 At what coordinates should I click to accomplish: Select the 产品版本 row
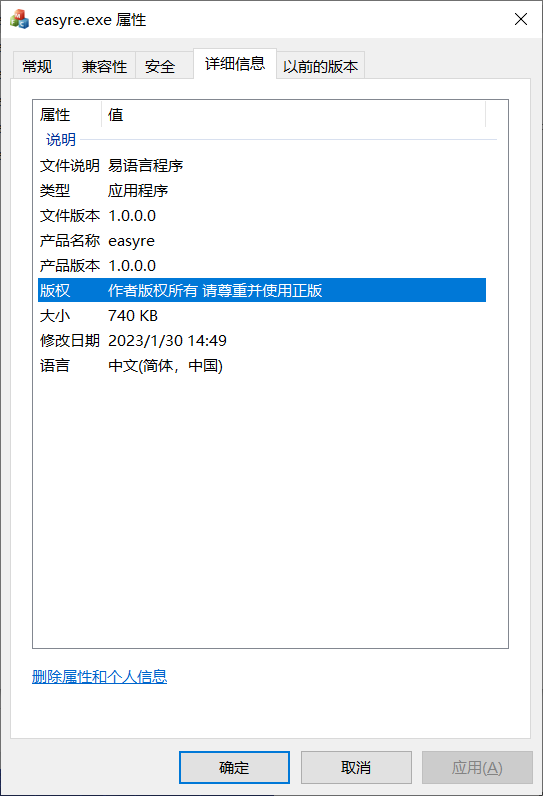[262, 266]
